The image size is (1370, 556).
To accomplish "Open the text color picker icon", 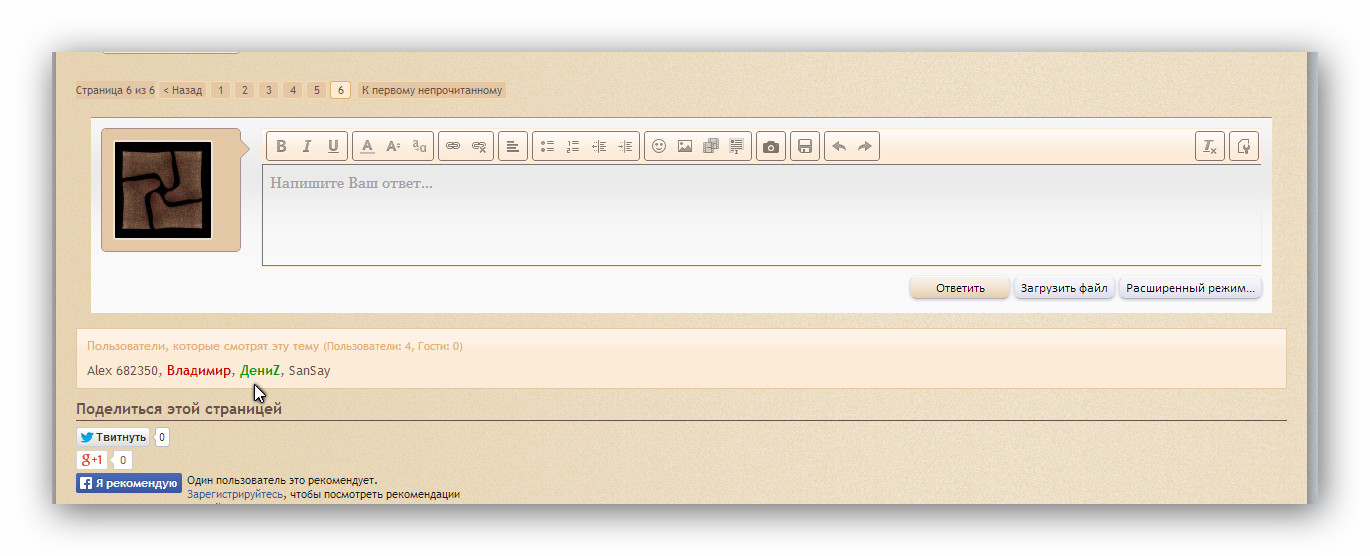I will point(367,146).
